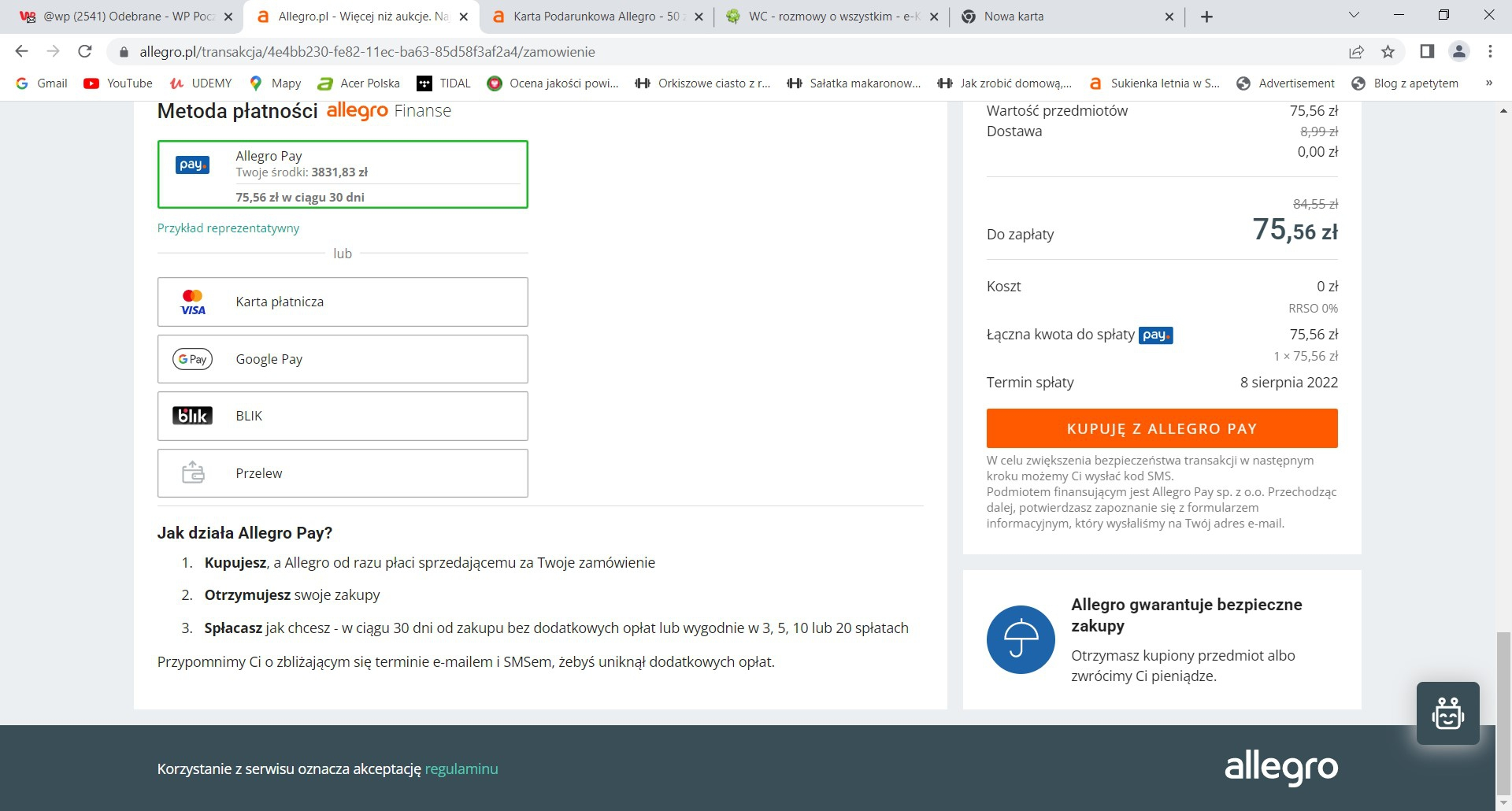Screen dimensions: 1512x811
Task: Choose BLIK as payment method
Action: click(x=343, y=416)
